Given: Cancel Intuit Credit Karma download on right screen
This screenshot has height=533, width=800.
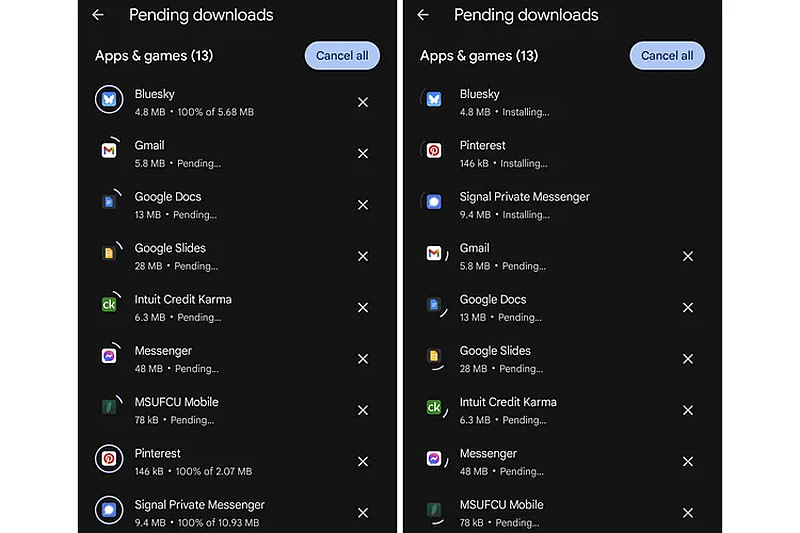Looking at the screenshot, I should [688, 410].
